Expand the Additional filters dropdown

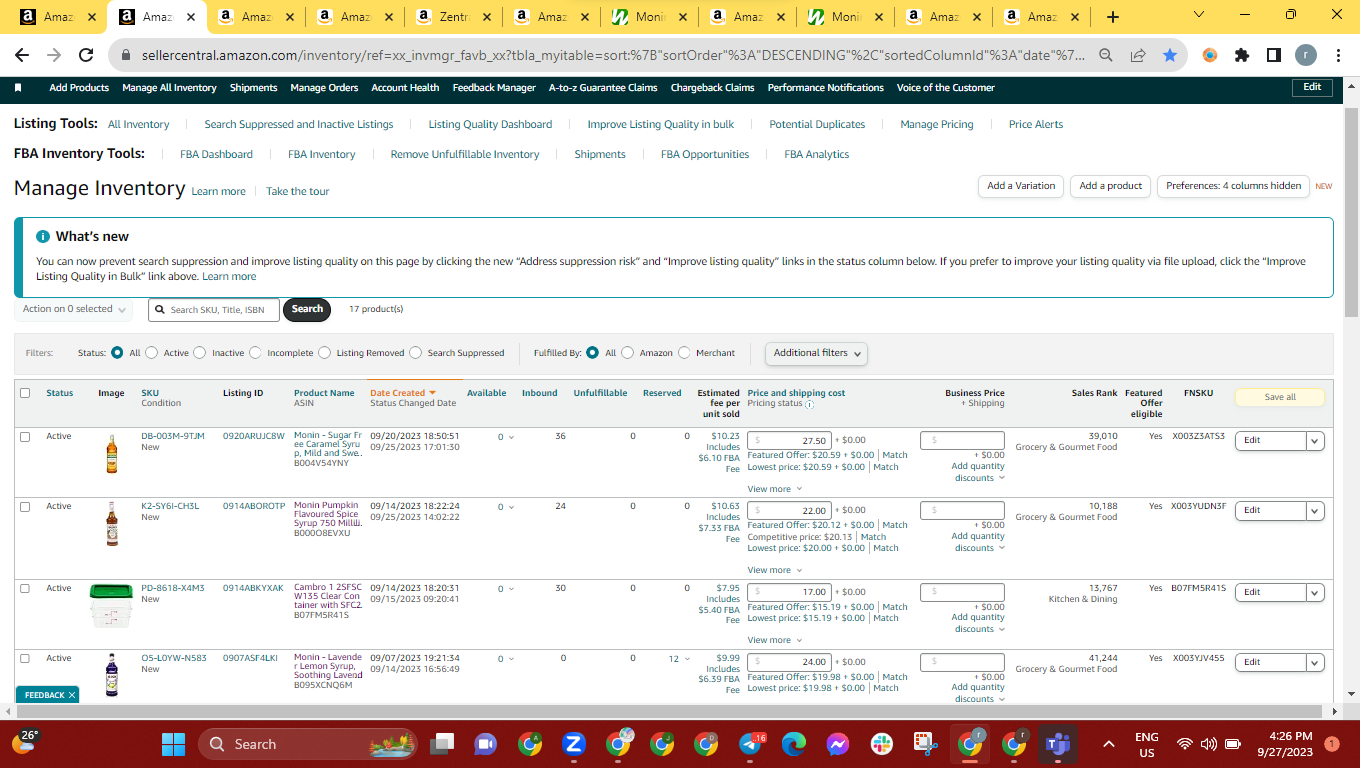pos(816,353)
